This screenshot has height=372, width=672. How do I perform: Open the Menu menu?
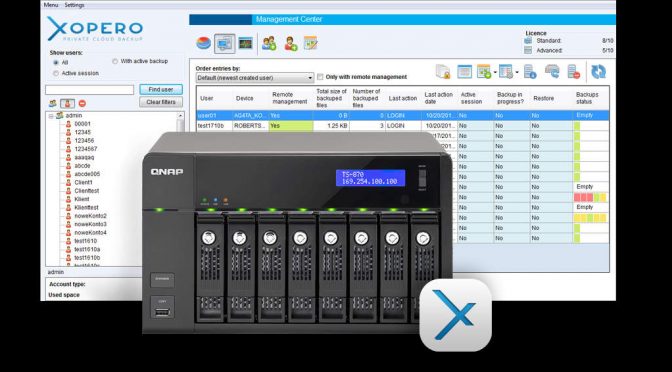(x=51, y=5)
